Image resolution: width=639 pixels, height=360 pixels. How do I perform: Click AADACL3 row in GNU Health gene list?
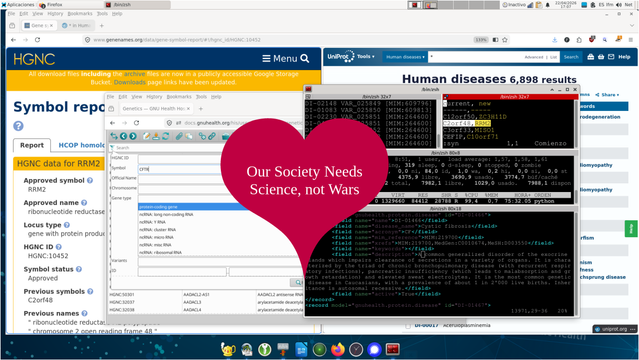tap(206, 302)
